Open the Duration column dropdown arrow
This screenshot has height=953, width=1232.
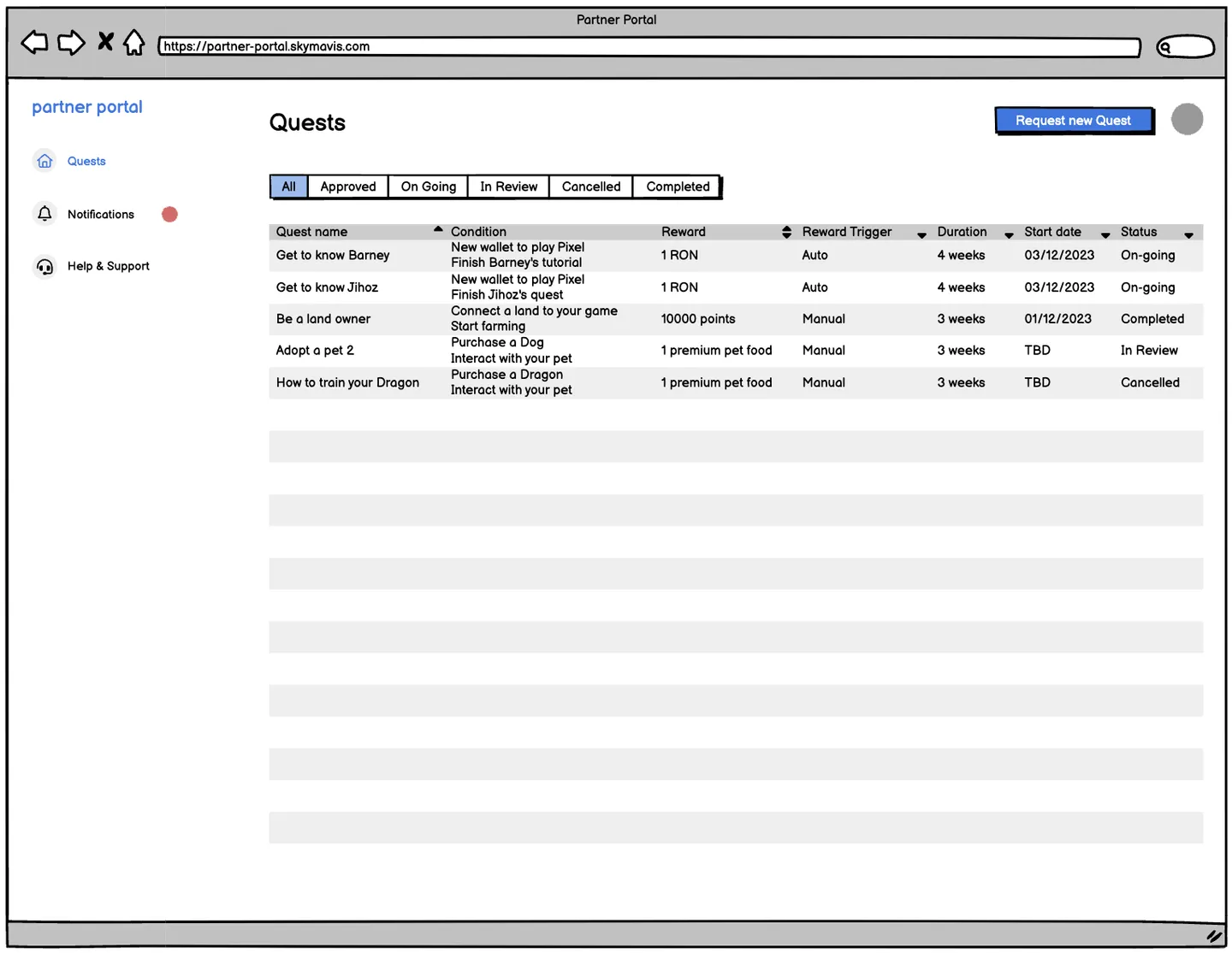click(1009, 234)
